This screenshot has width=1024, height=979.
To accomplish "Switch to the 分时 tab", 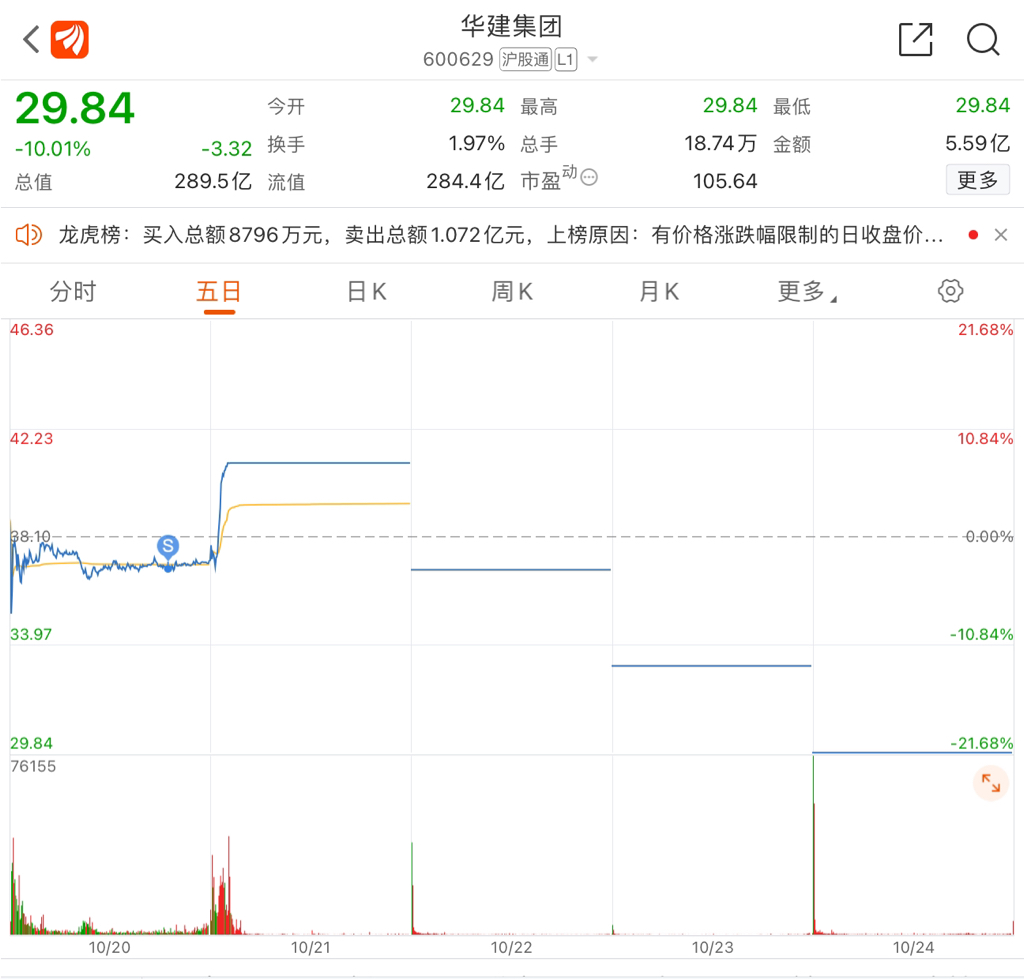I will point(73,291).
